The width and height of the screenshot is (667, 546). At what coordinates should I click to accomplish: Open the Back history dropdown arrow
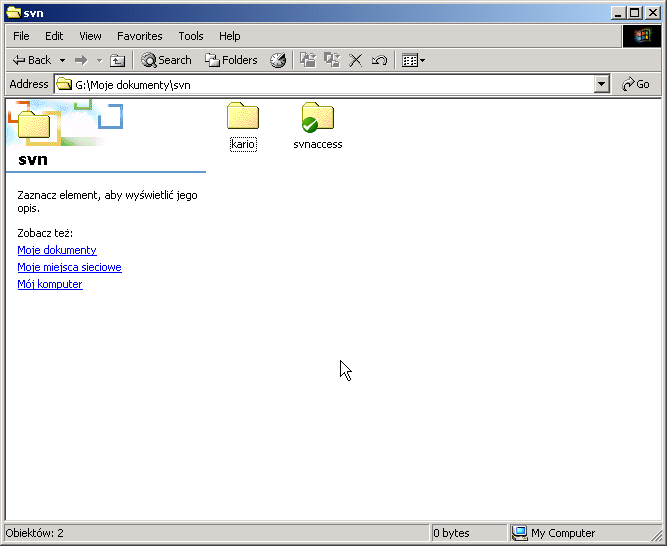click(x=62, y=60)
